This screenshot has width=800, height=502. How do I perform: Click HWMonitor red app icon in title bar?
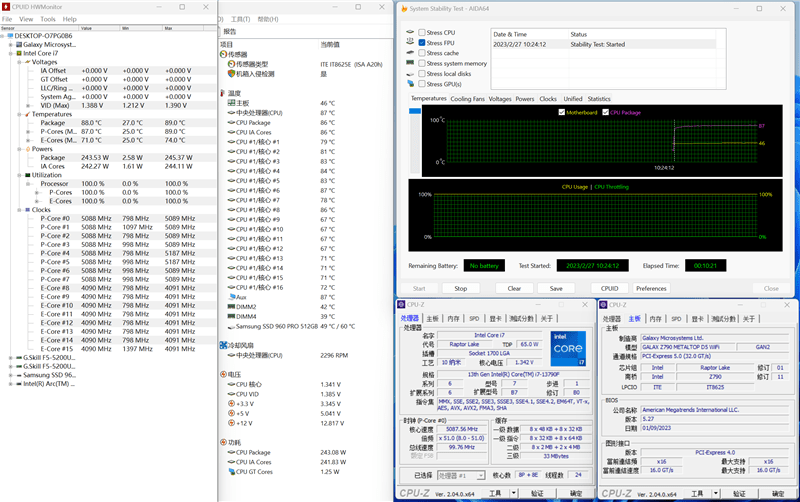[x=6, y=7]
